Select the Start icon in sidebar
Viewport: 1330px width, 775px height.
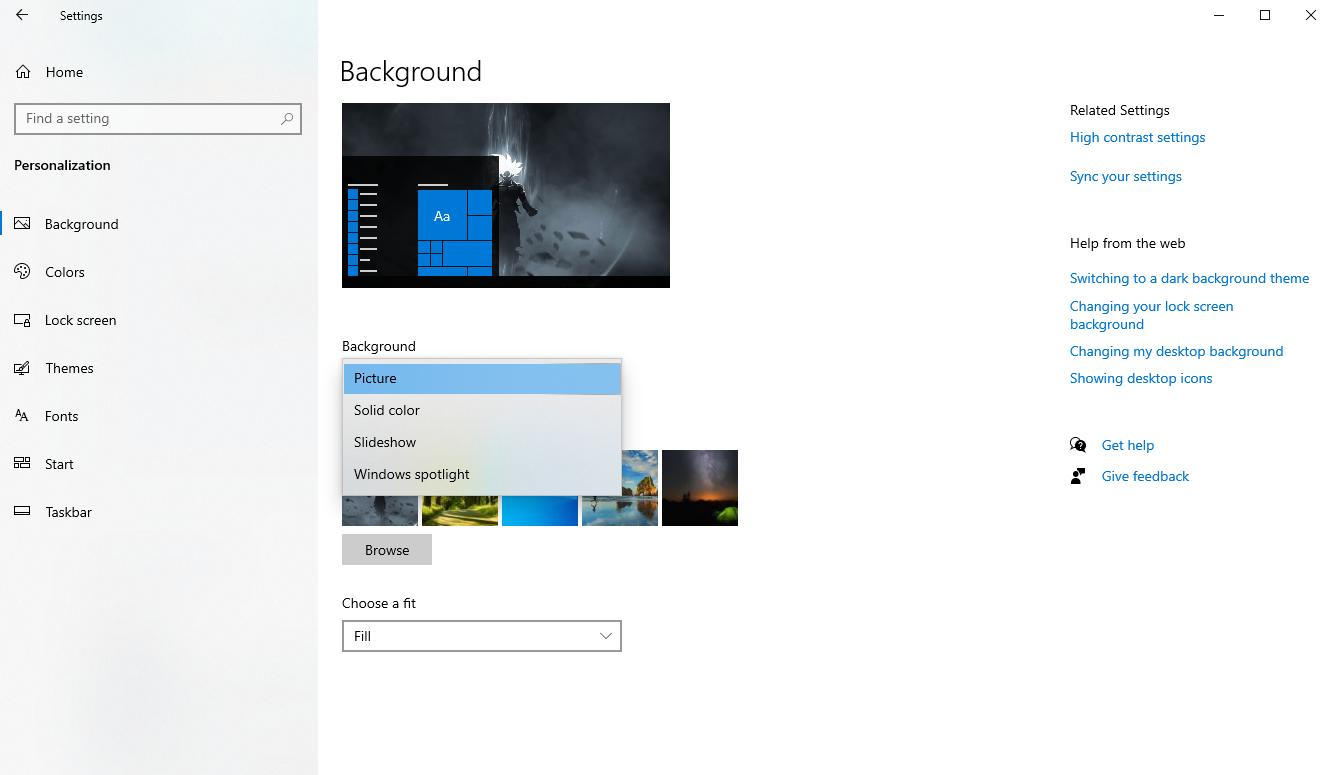point(22,464)
